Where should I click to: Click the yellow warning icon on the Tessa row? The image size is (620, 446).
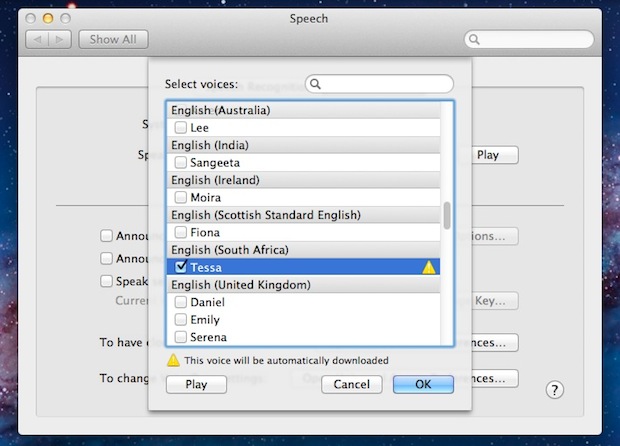click(429, 268)
